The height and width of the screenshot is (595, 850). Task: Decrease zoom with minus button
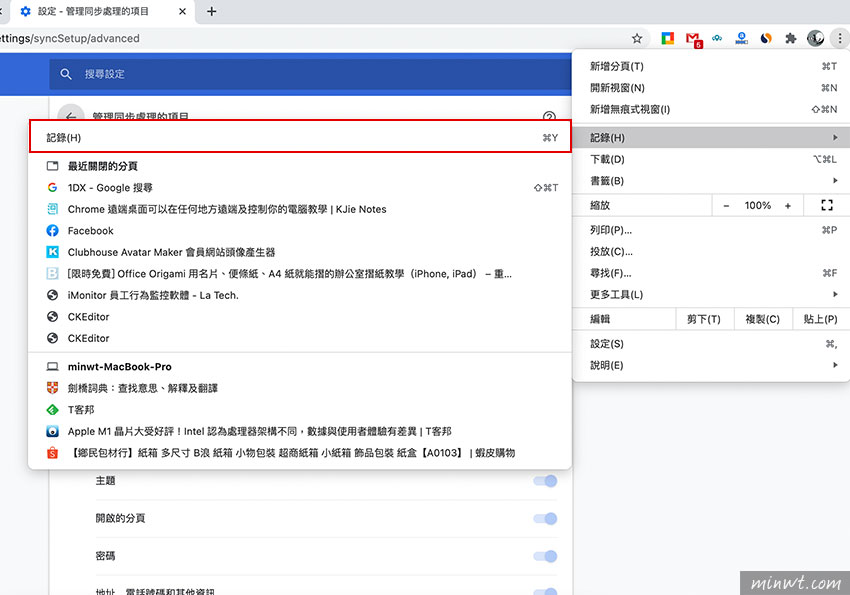point(726,206)
